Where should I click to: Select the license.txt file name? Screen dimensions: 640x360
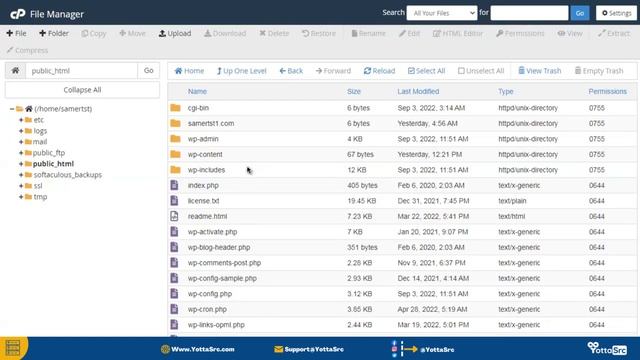203,201
